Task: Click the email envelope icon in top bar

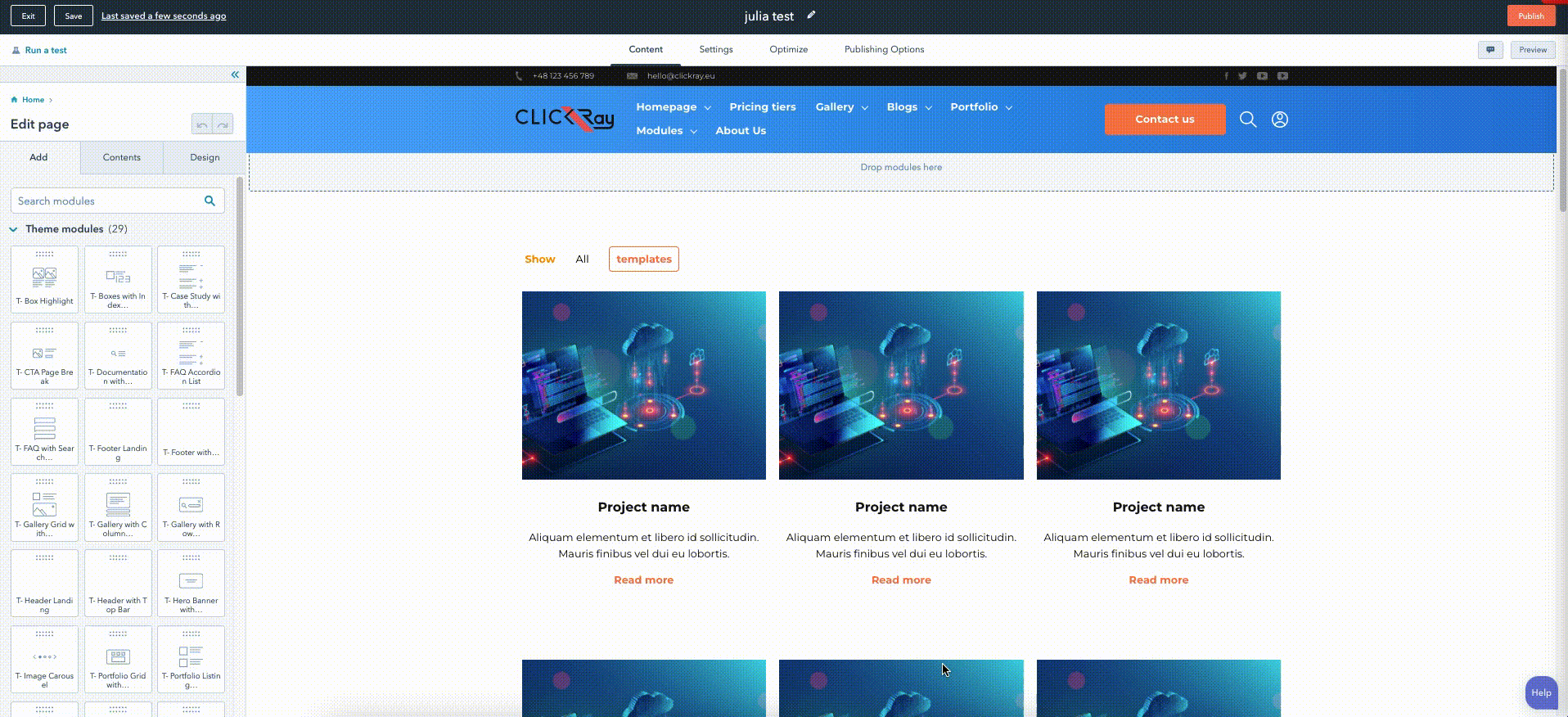Action: [x=632, y=76]
